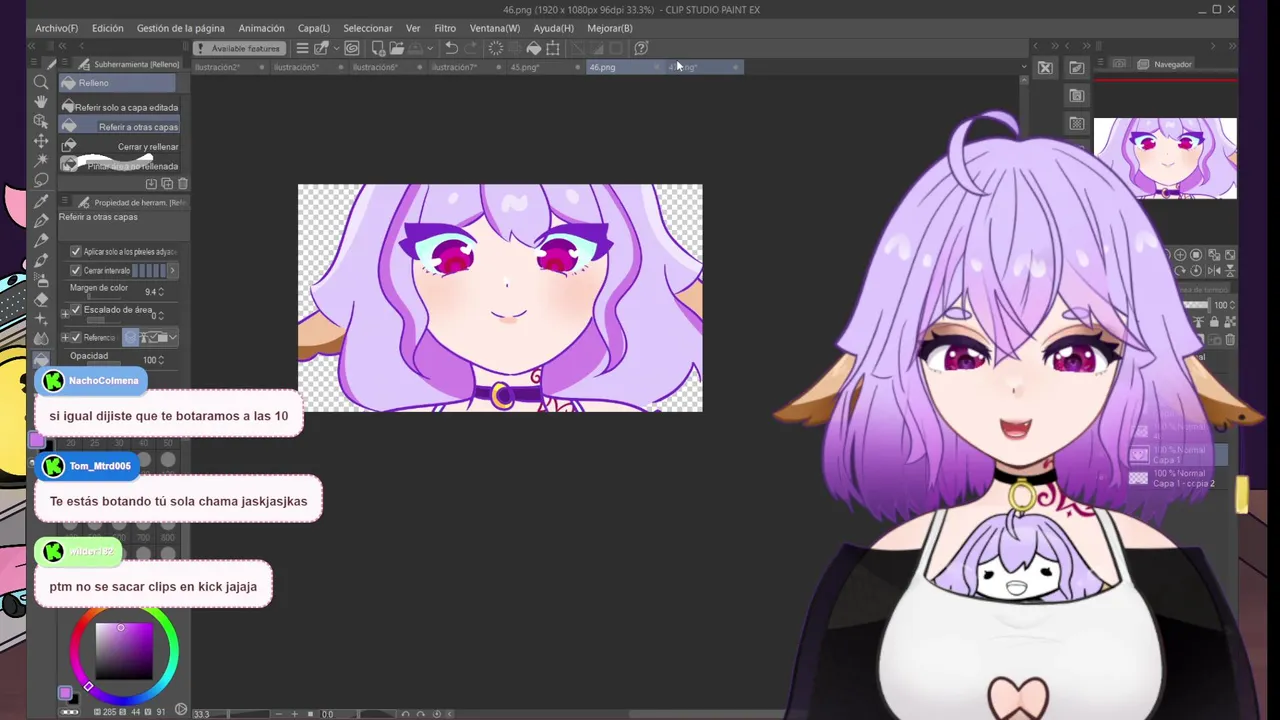Click the Redo arrow in command bar
Image resolution: width=1280 pixels, height=720 pixels.
(470, 48)
